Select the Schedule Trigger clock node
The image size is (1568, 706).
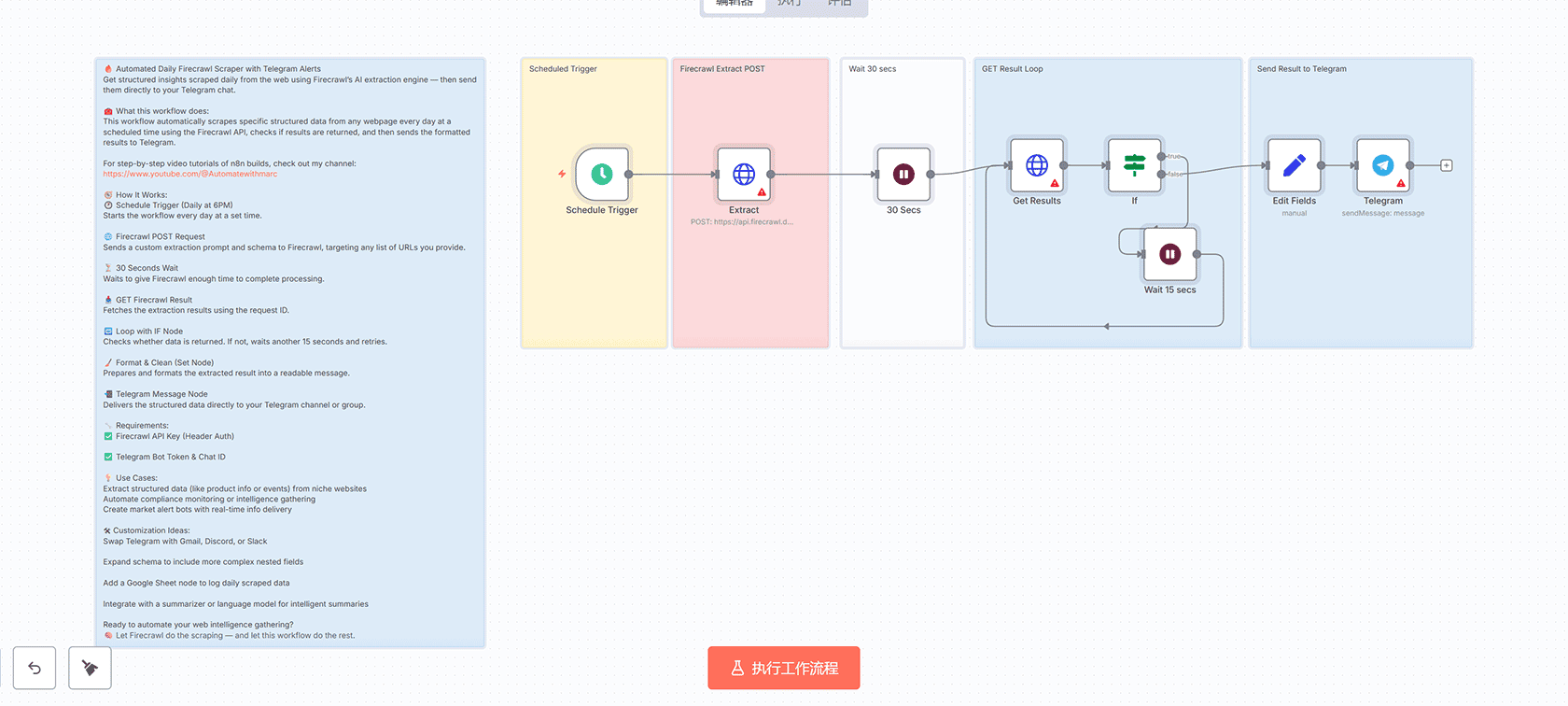point(602,174)
